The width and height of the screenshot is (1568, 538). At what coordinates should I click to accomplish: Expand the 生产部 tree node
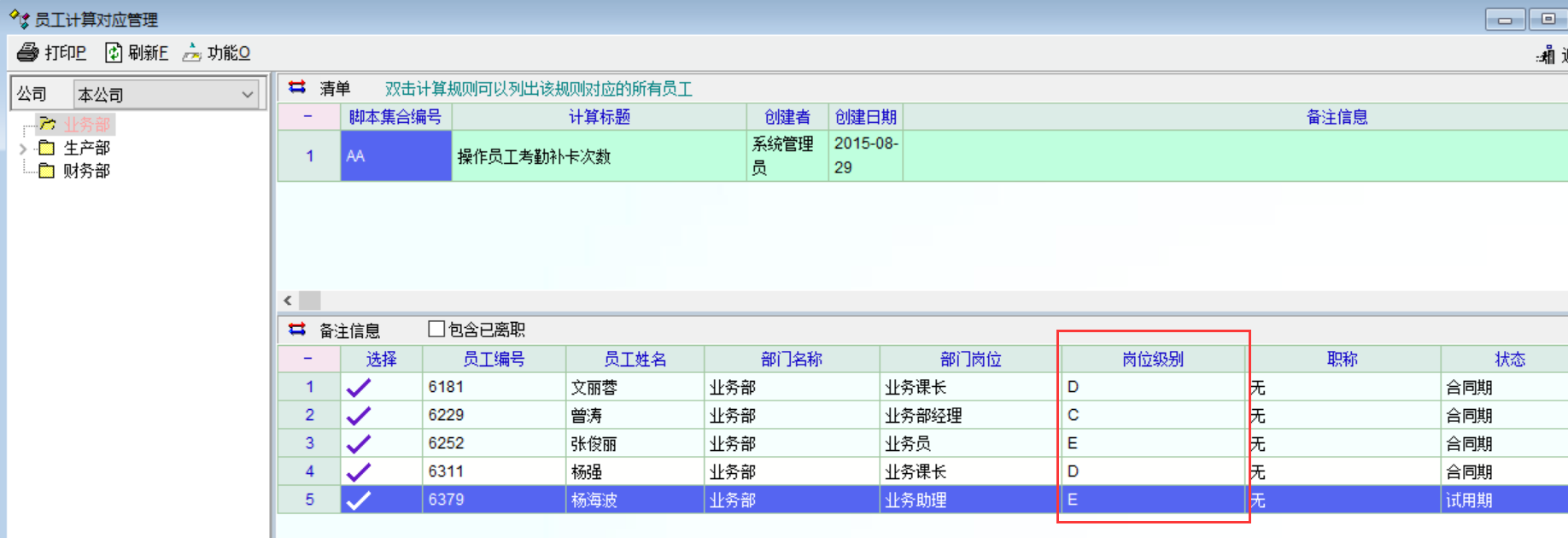23,149
